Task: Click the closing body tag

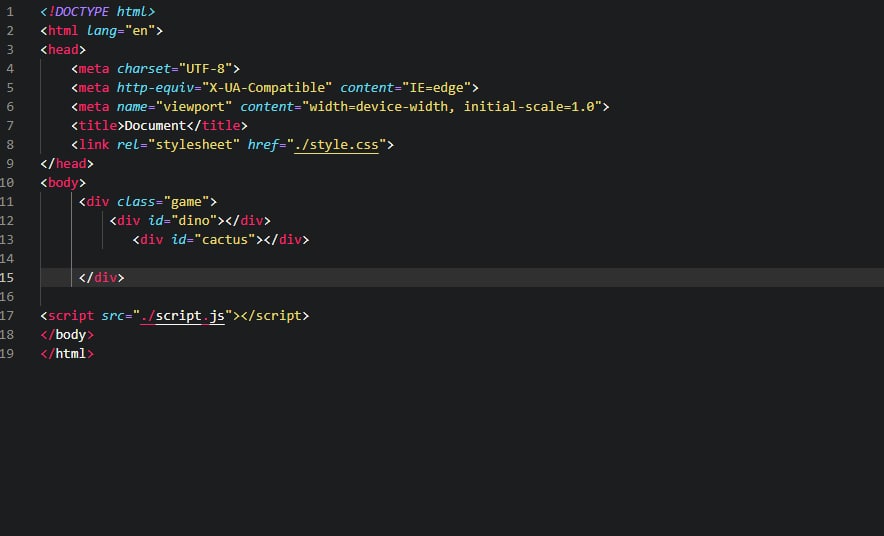Action: coord(67,335)
